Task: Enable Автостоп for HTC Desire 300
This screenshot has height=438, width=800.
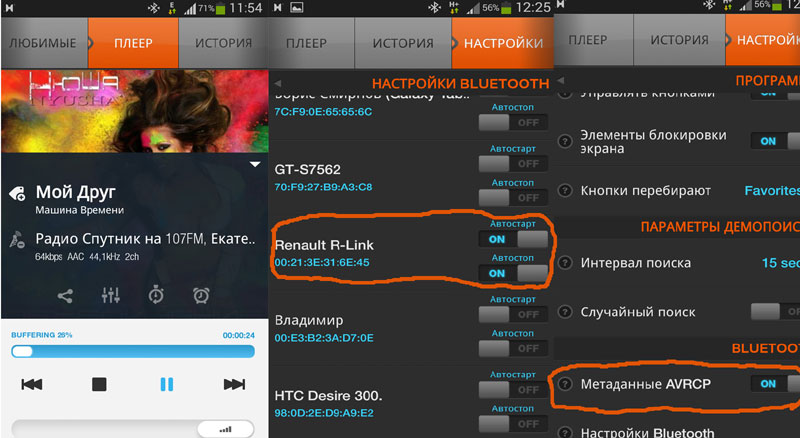Action: pos(513,424)
